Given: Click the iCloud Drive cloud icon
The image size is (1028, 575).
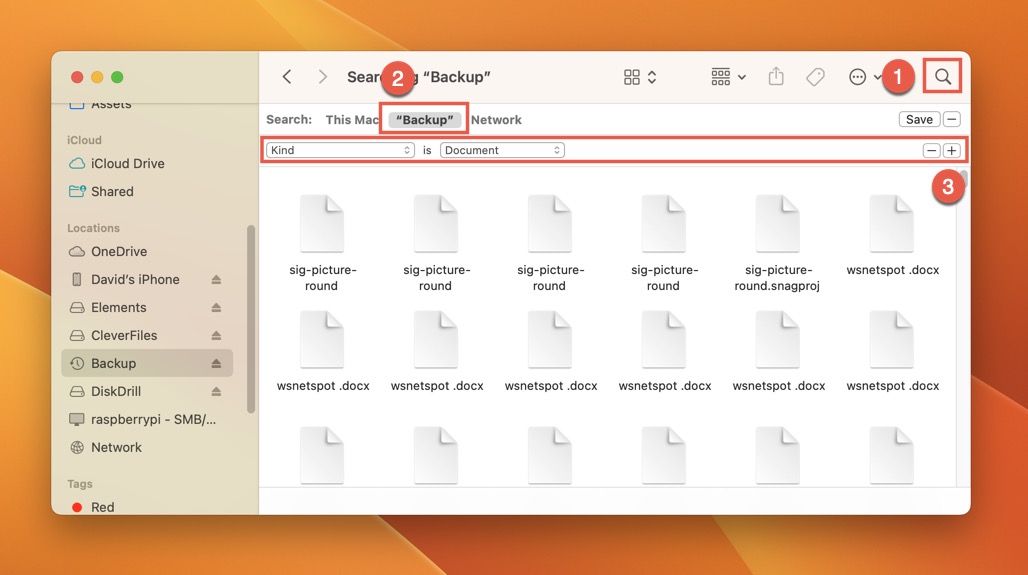Looking at the screenshot, I should (x=77, y=163).
